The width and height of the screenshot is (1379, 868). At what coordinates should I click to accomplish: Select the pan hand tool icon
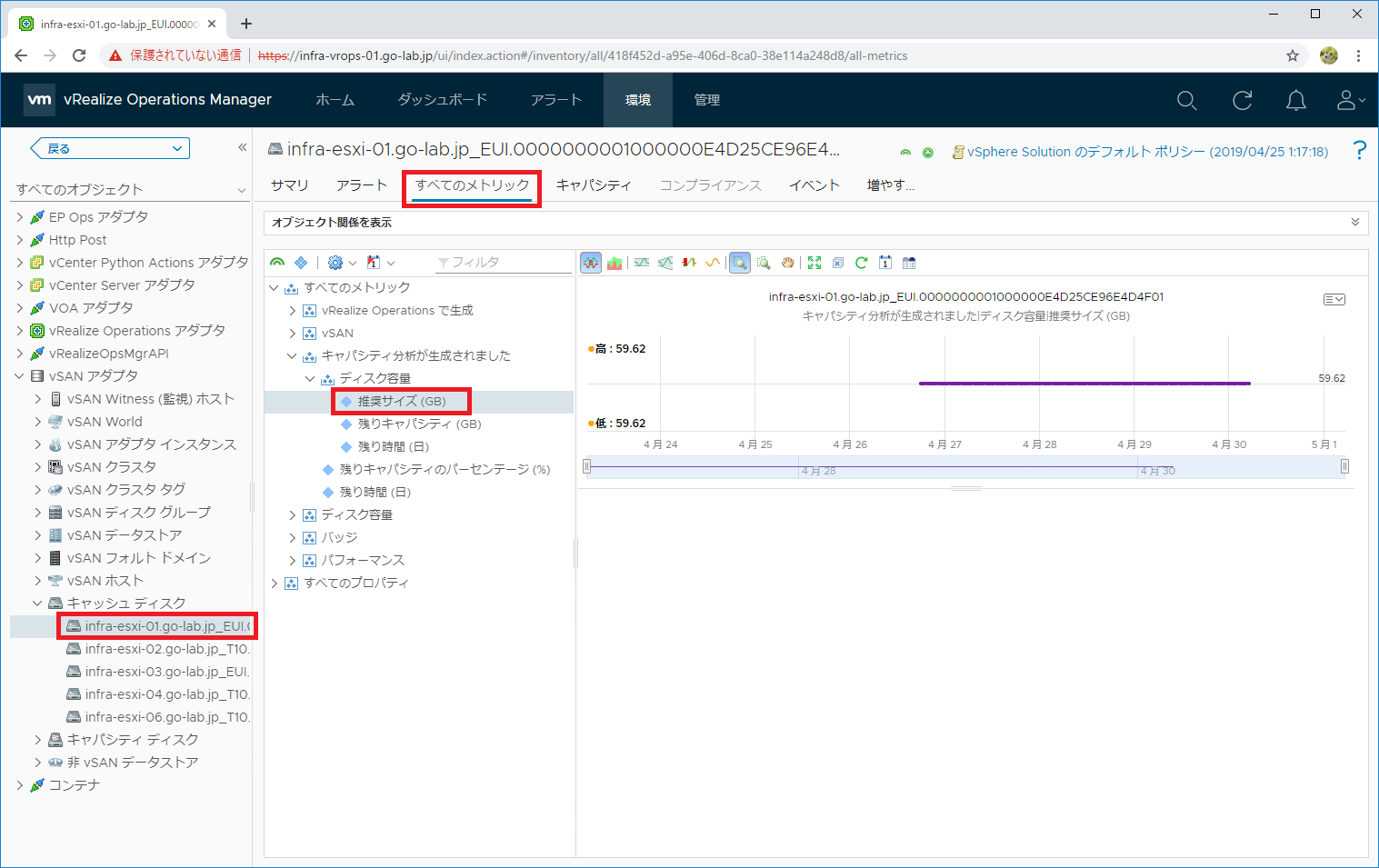pyautogui.click(x=787, y=263)
